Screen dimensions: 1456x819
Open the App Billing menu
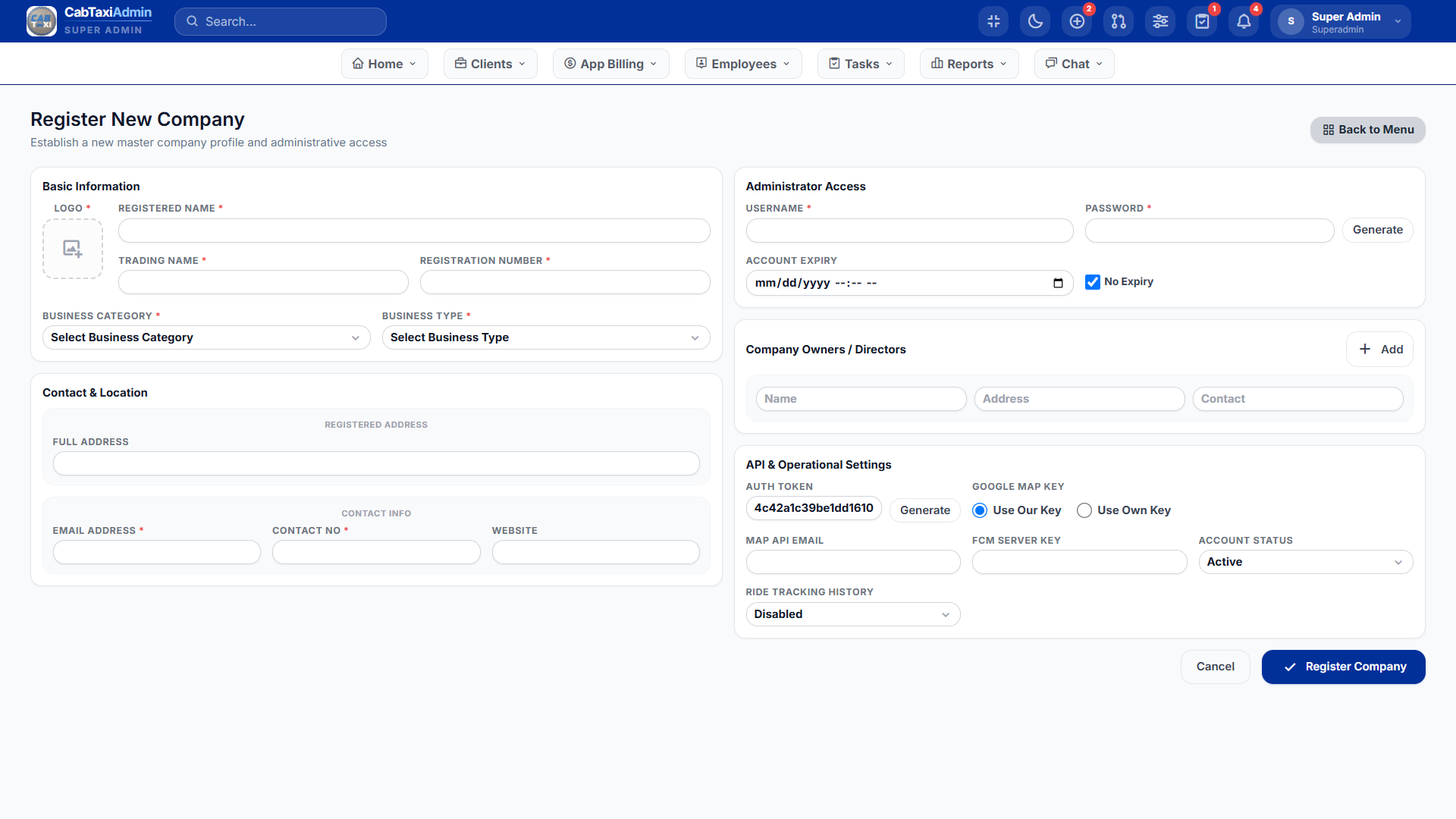pos(611,64)
